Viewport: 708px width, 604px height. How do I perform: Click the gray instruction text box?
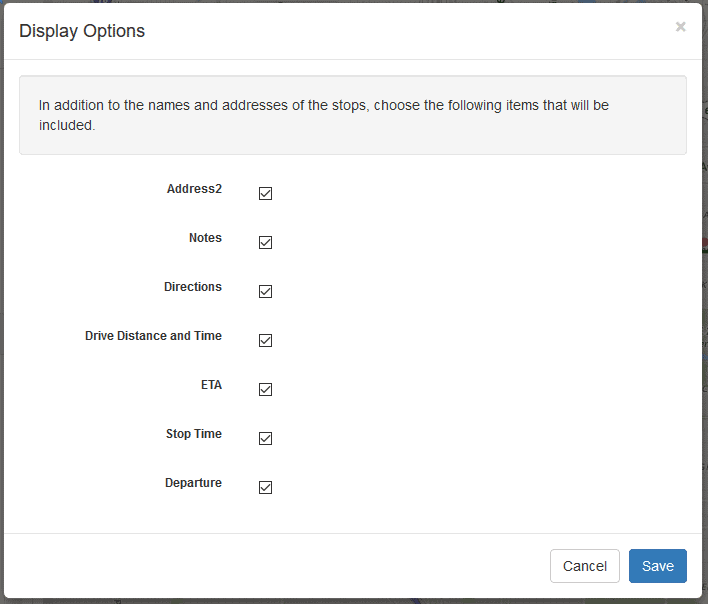point(353,115)
